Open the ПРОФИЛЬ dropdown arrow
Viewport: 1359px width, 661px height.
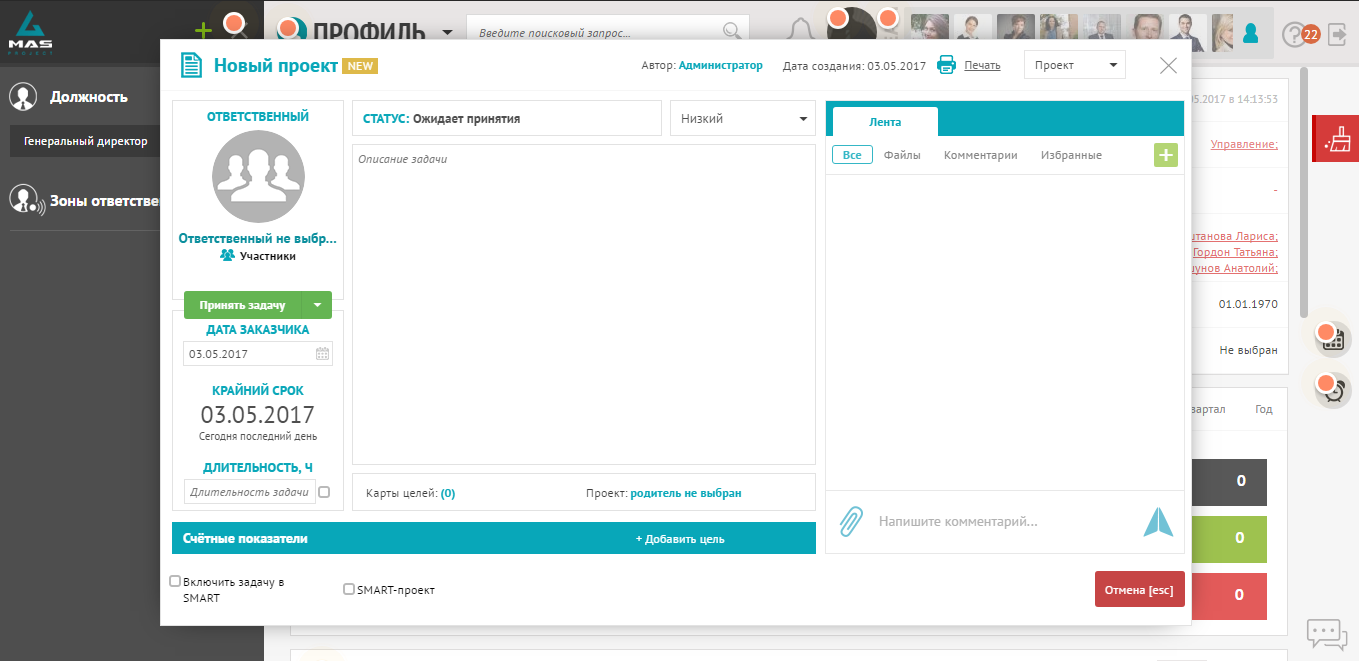[446, 32]
